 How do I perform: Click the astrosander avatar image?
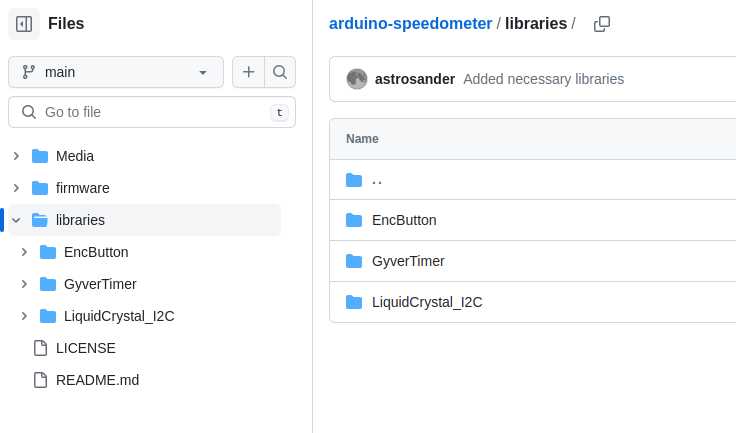point(357,79)
